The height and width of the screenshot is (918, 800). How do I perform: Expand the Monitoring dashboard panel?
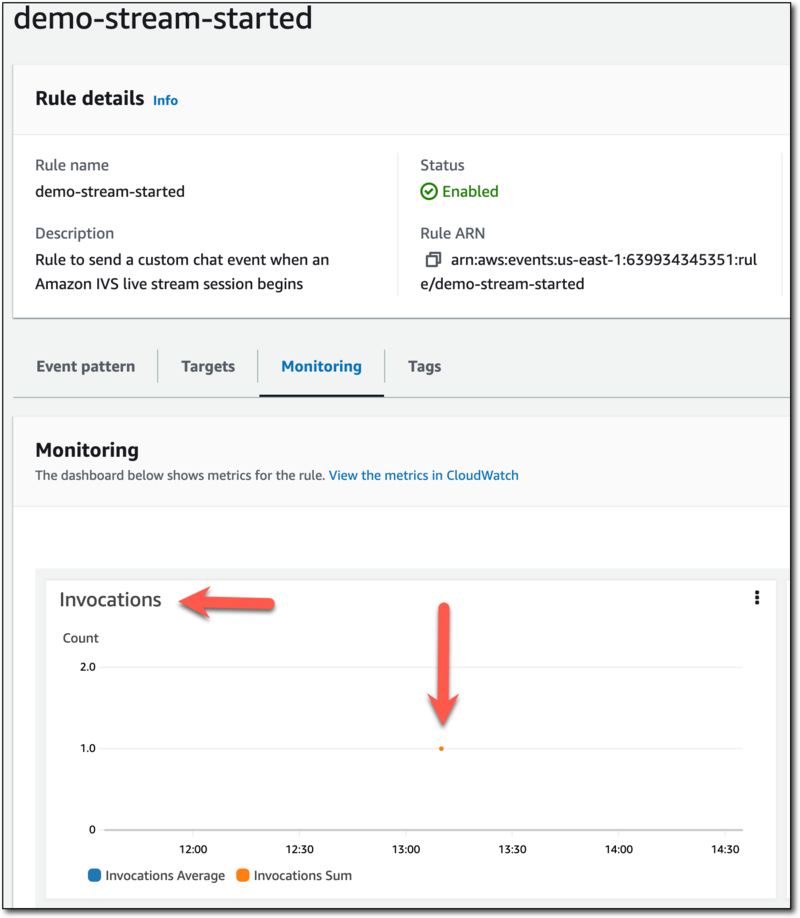87,451
